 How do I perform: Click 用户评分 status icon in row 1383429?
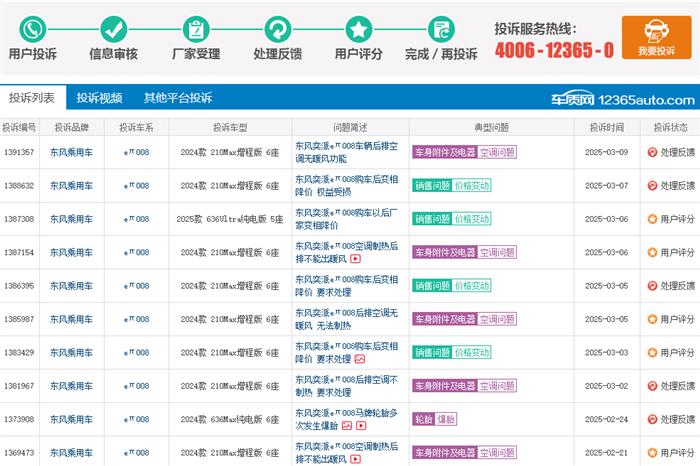point(652,353)
